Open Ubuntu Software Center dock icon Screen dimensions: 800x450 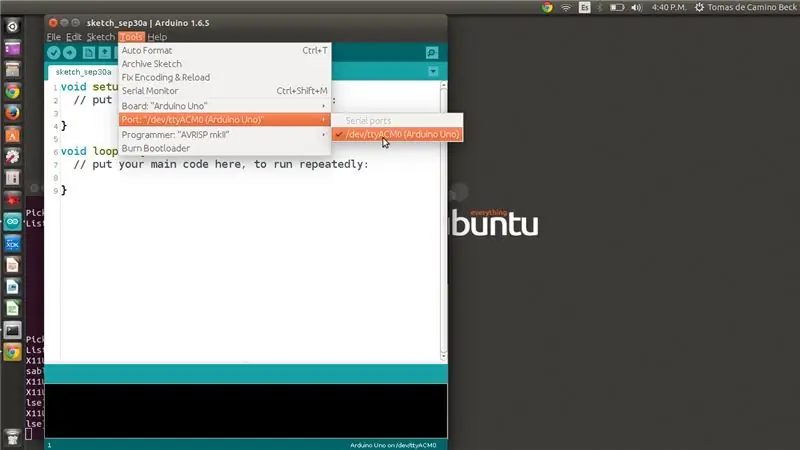pyautogui.click(x=12, y=135)
